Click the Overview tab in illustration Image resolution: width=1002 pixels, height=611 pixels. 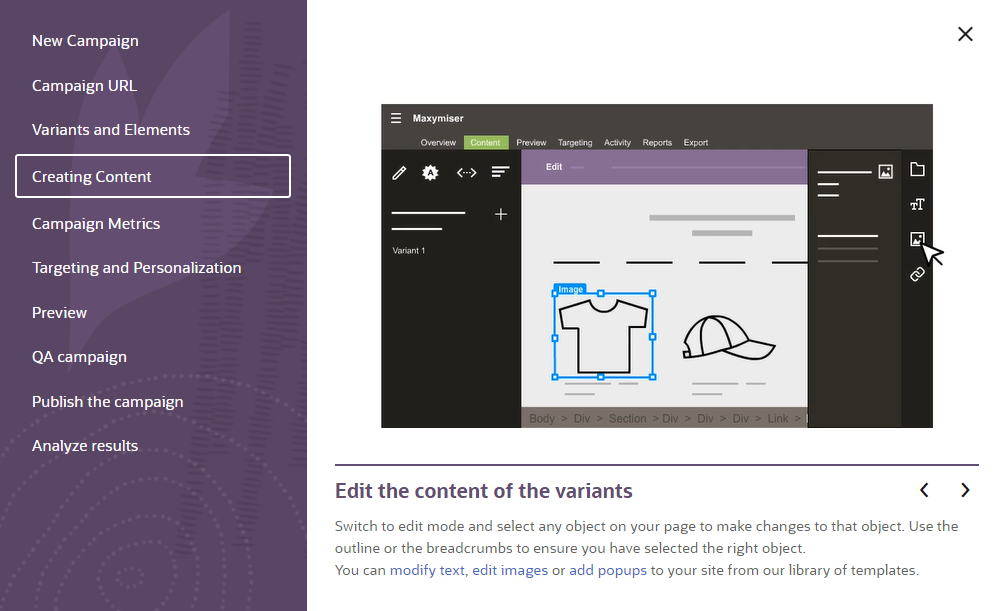(438, 143)
